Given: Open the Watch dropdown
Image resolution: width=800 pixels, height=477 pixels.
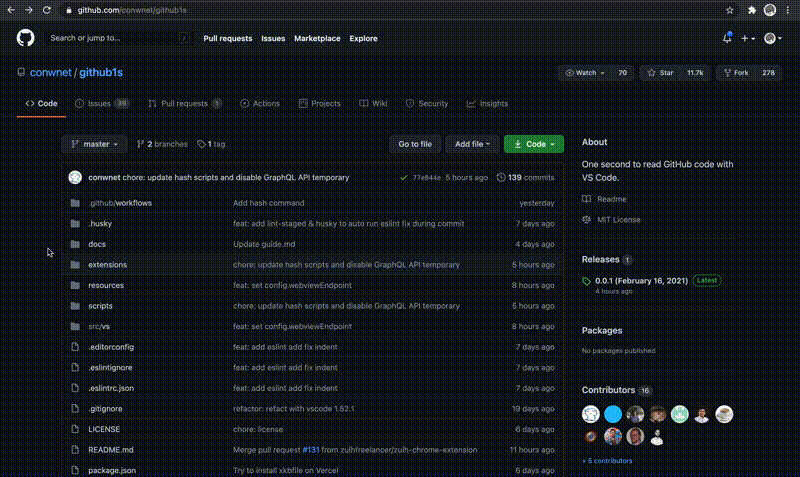Looking at the screenshot, I should [x=585, y=73].
